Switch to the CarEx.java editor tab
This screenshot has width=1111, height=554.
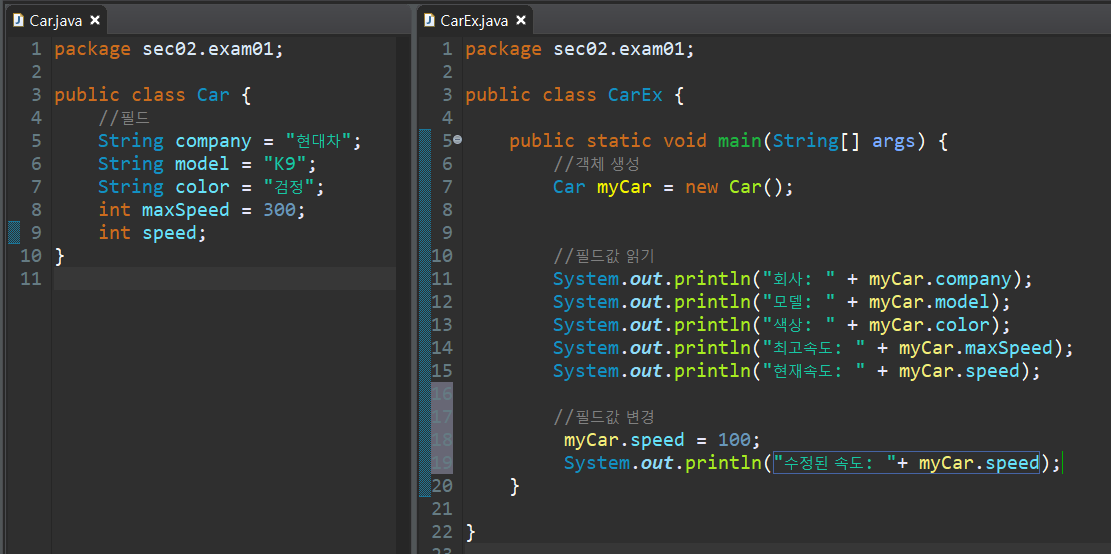pyautogui.click(x=473, y=21)
